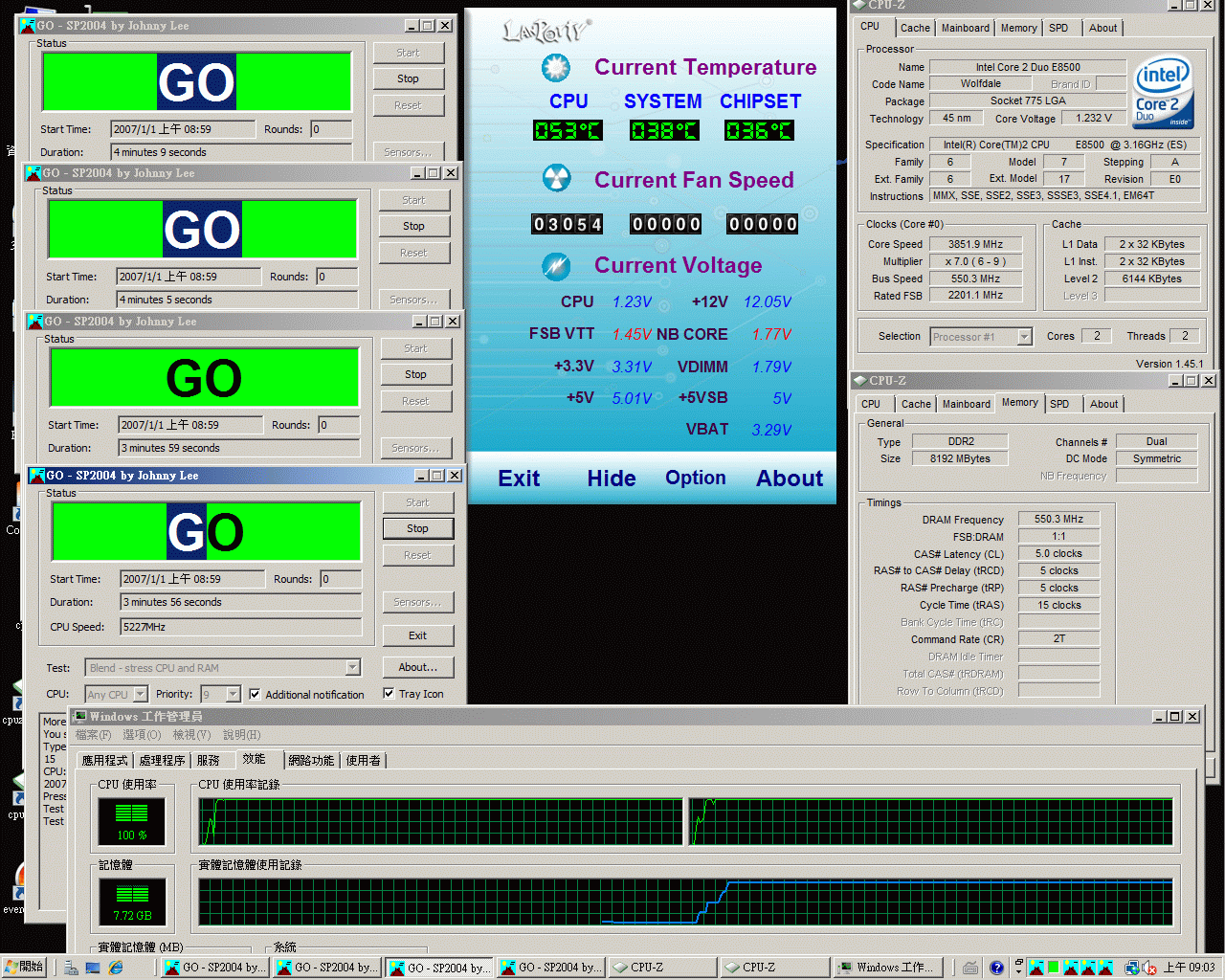1225x980 pixels.
Task: Click the DRAM Frequency value 550.3 MHz
Action: [x=1058, y=519]
